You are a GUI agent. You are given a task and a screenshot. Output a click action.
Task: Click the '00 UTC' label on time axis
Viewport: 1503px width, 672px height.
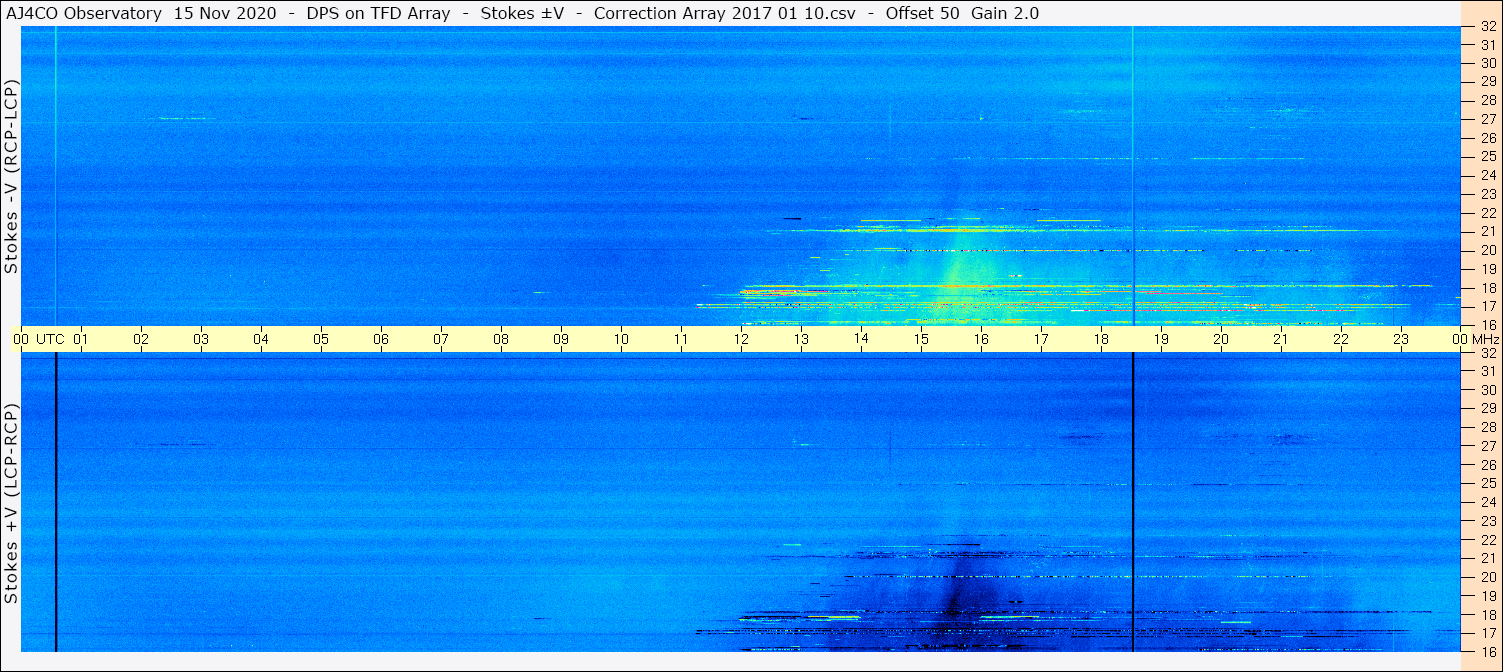click(x=39, y=339)
